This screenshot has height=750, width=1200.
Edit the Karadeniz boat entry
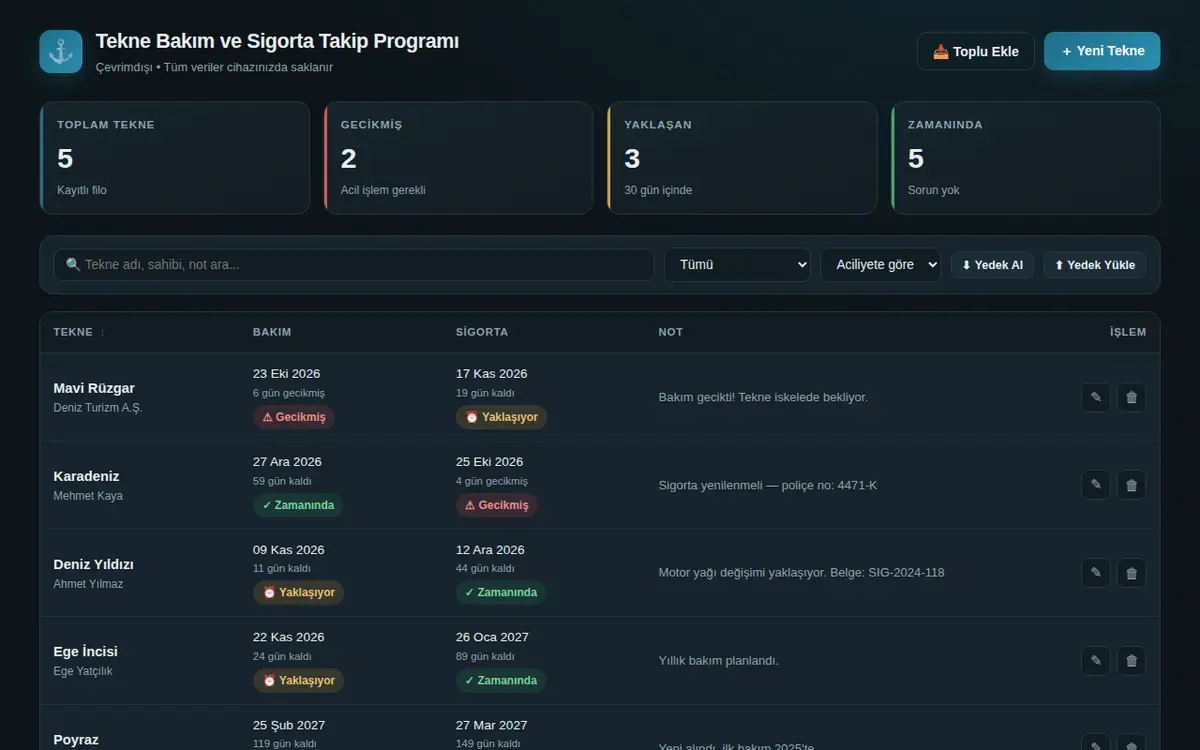(1095, 485)
